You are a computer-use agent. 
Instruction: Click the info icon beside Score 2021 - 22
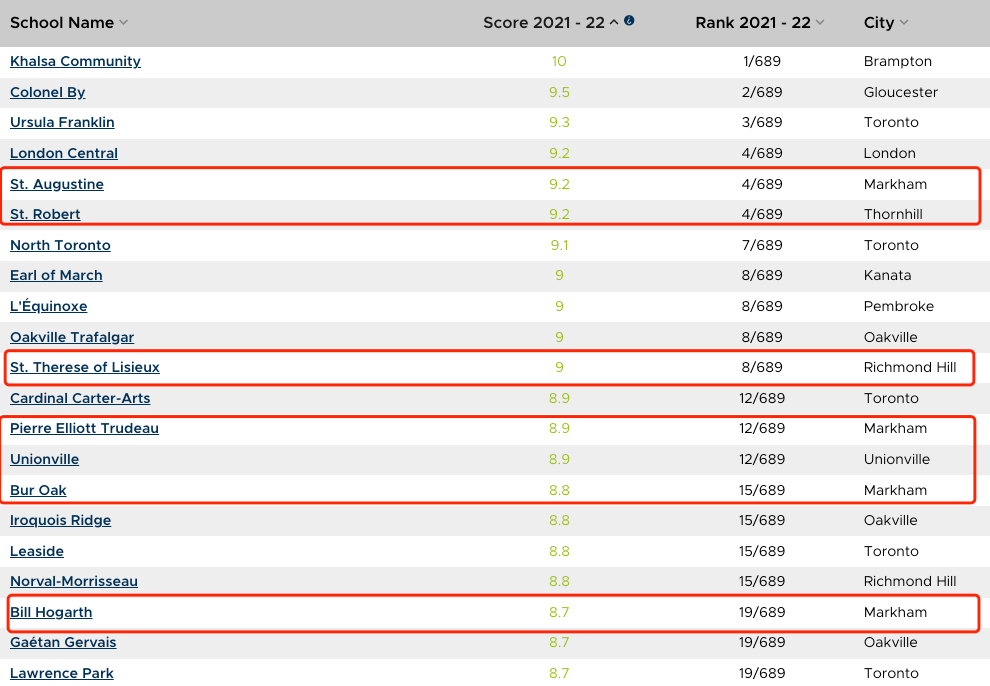pos(629,20)
